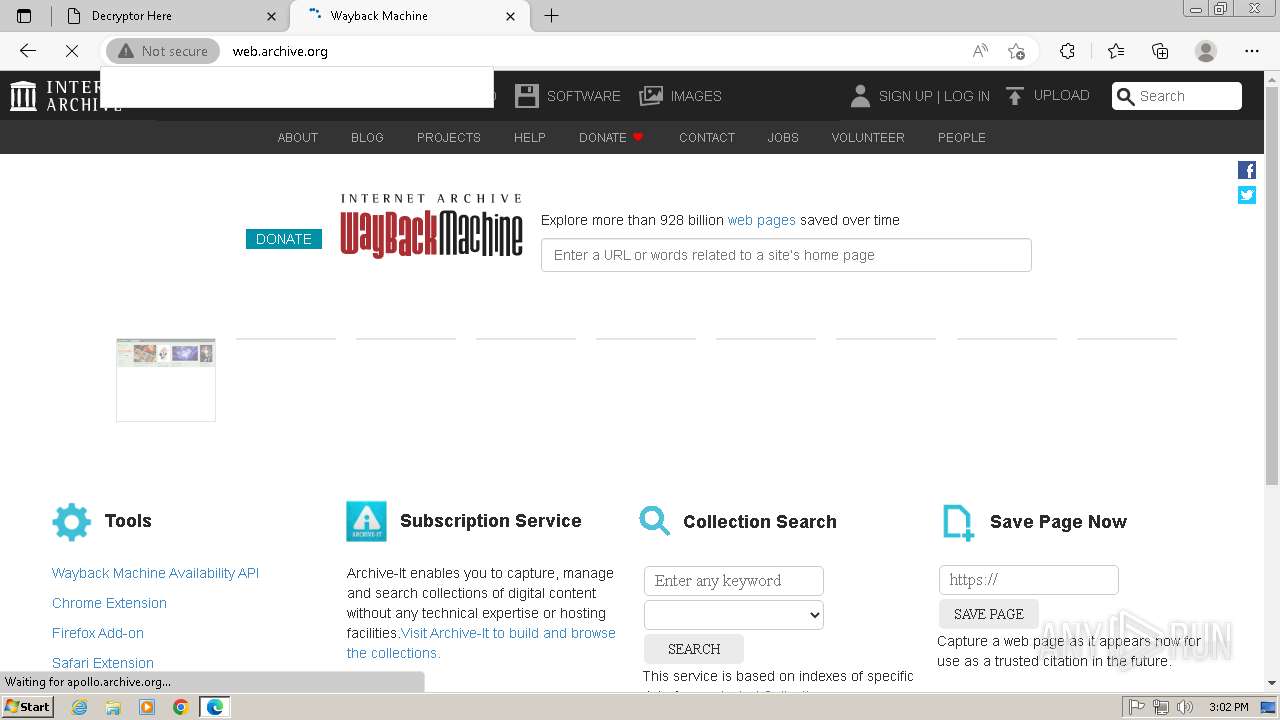
Task: Add this page to favorites
Action: coord(1016,51)
